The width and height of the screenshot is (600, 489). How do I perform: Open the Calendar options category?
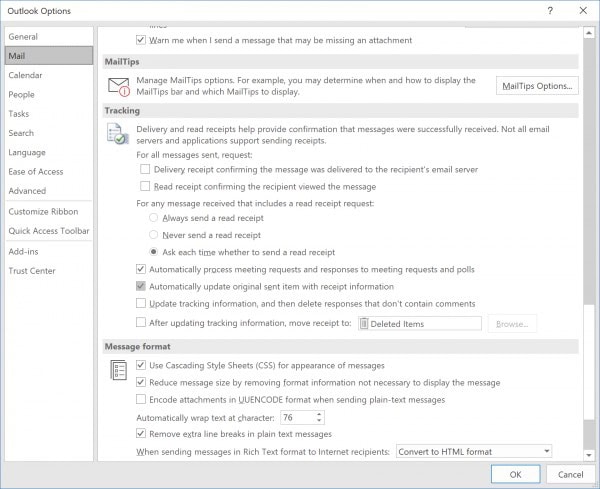[x=26, y=75]
